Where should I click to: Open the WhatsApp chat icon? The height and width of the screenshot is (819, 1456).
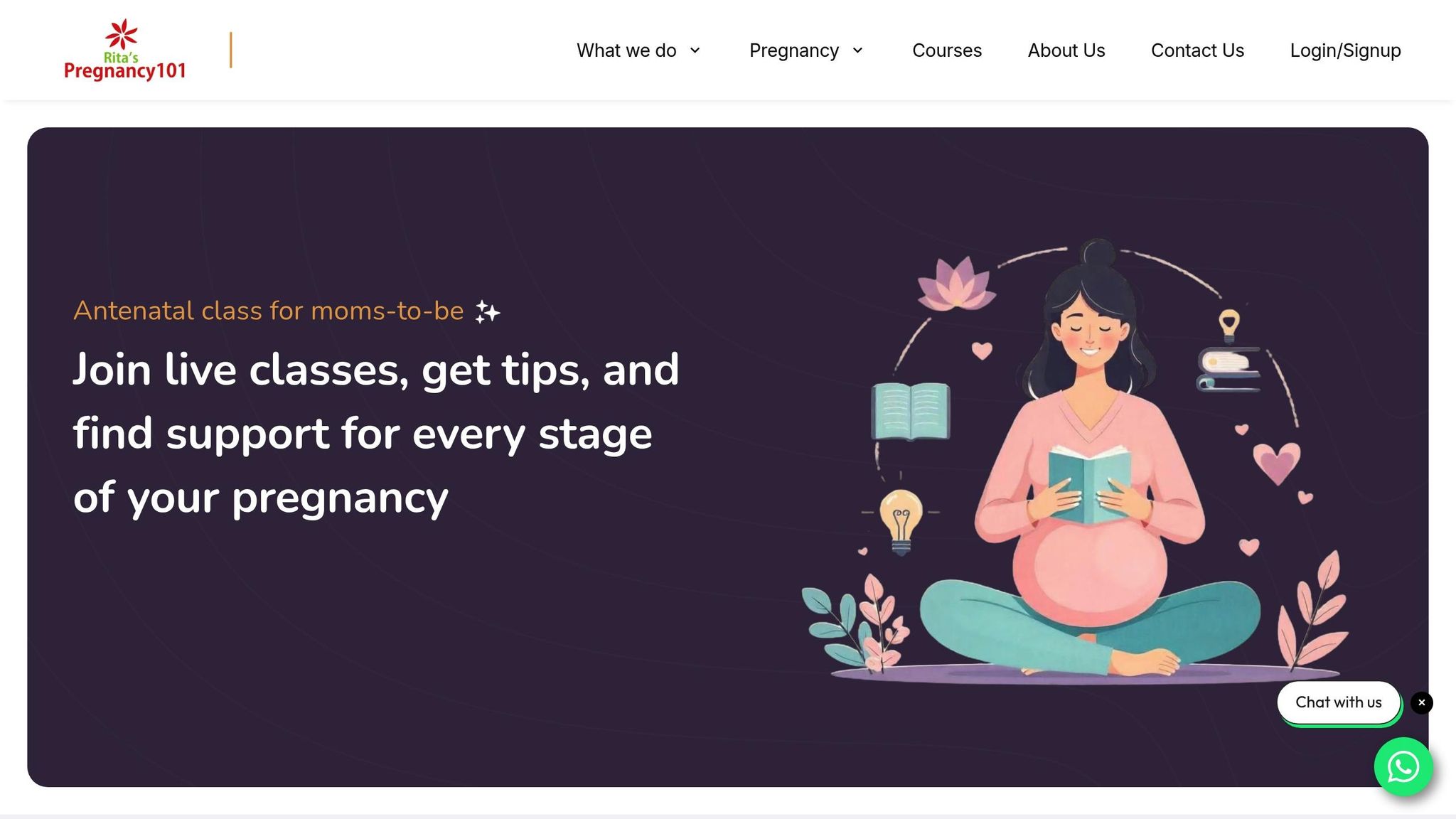(1403, 766)
